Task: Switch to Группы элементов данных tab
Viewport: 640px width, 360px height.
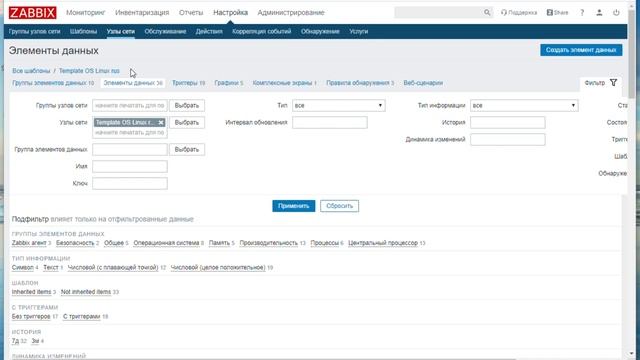Action: [49, 83]
